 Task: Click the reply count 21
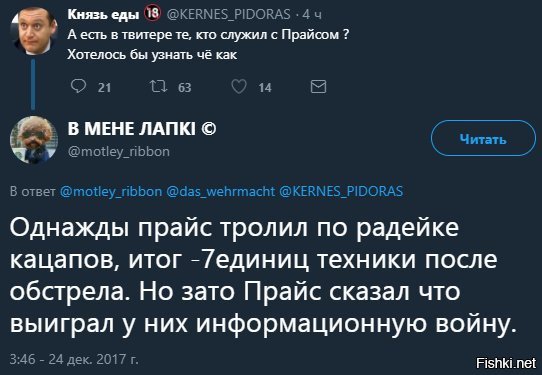click(104, 87)
